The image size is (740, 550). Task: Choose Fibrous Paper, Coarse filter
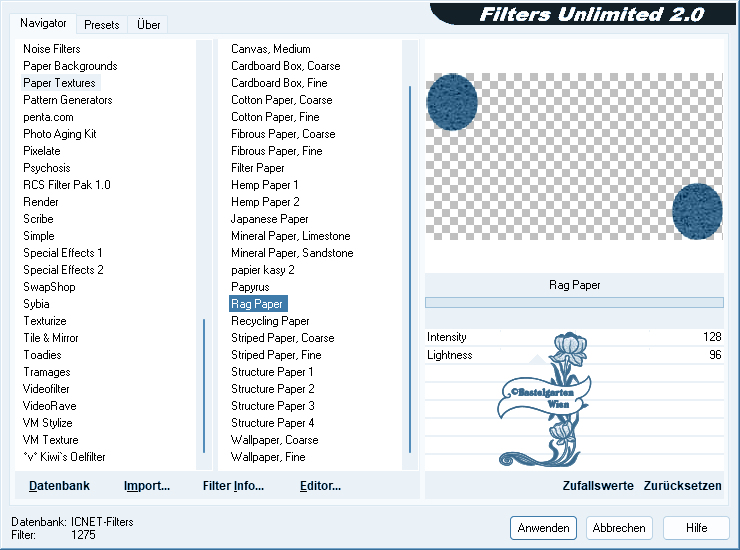click(283, 134)
